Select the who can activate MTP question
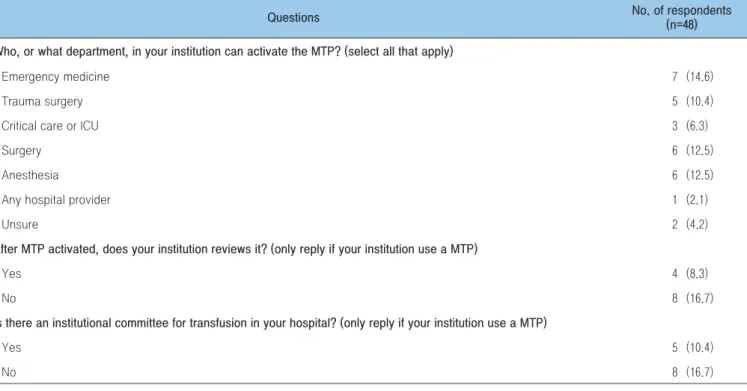 [226, 51]
